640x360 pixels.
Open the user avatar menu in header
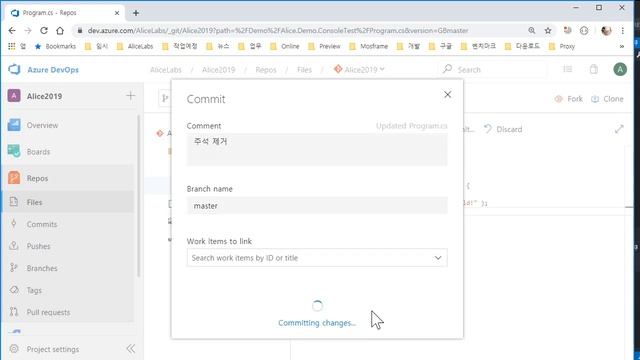[620, 69]
